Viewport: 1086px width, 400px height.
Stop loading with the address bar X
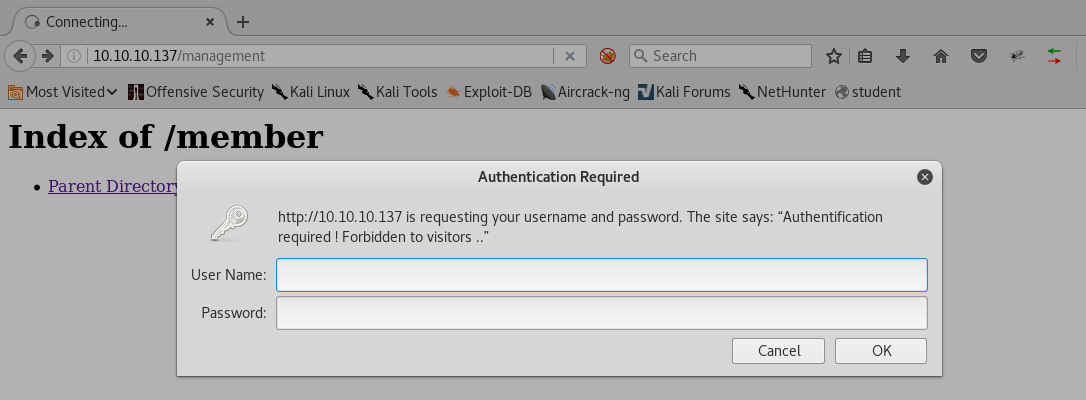(x=569, y=57)
